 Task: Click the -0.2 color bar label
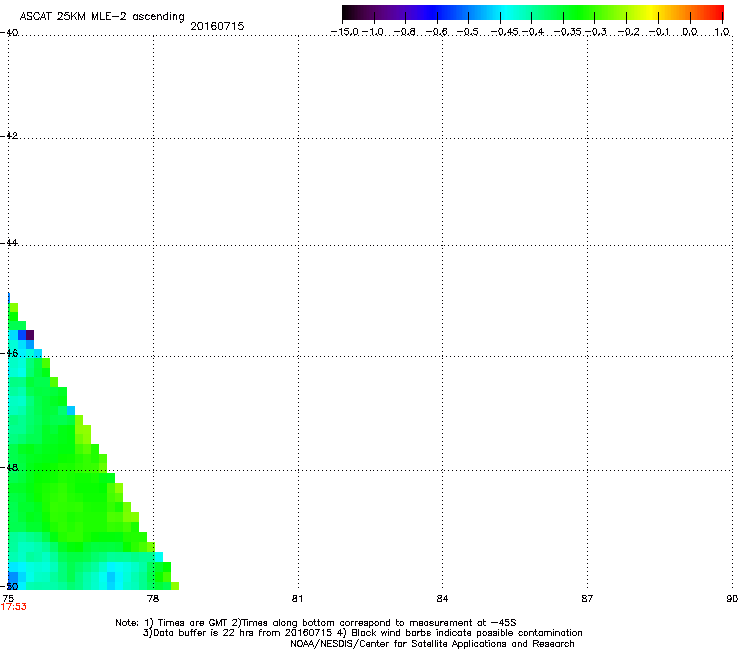point(628,32)
